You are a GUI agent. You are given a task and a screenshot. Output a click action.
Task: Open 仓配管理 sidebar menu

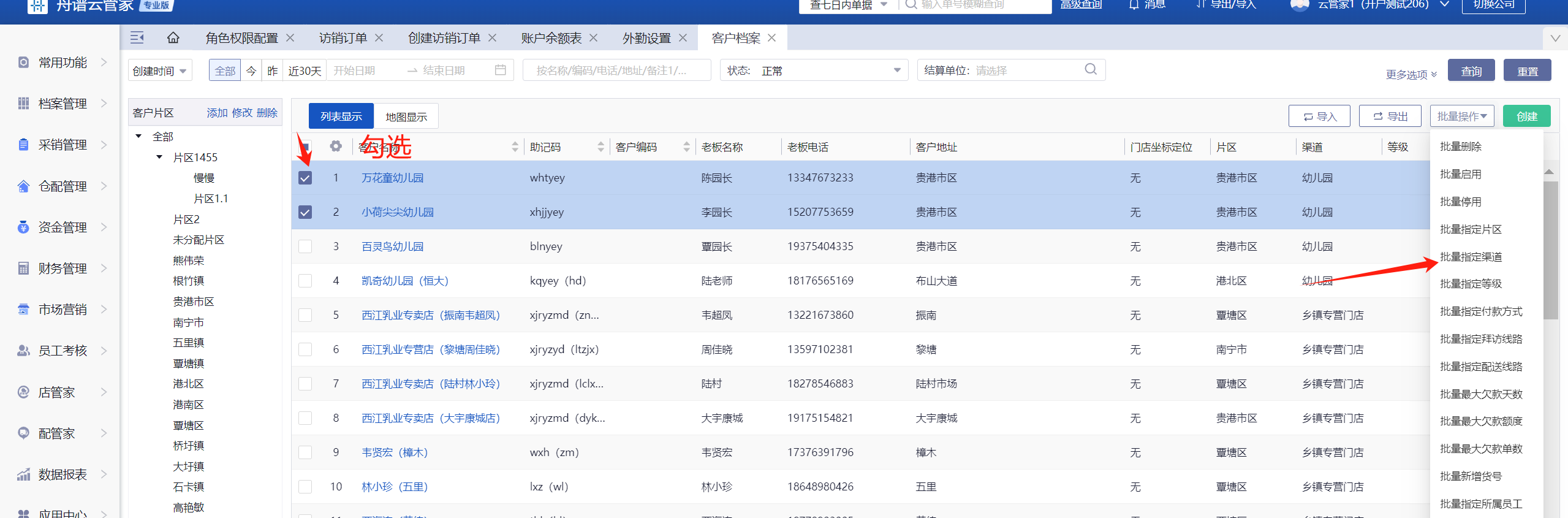[62, 186]
